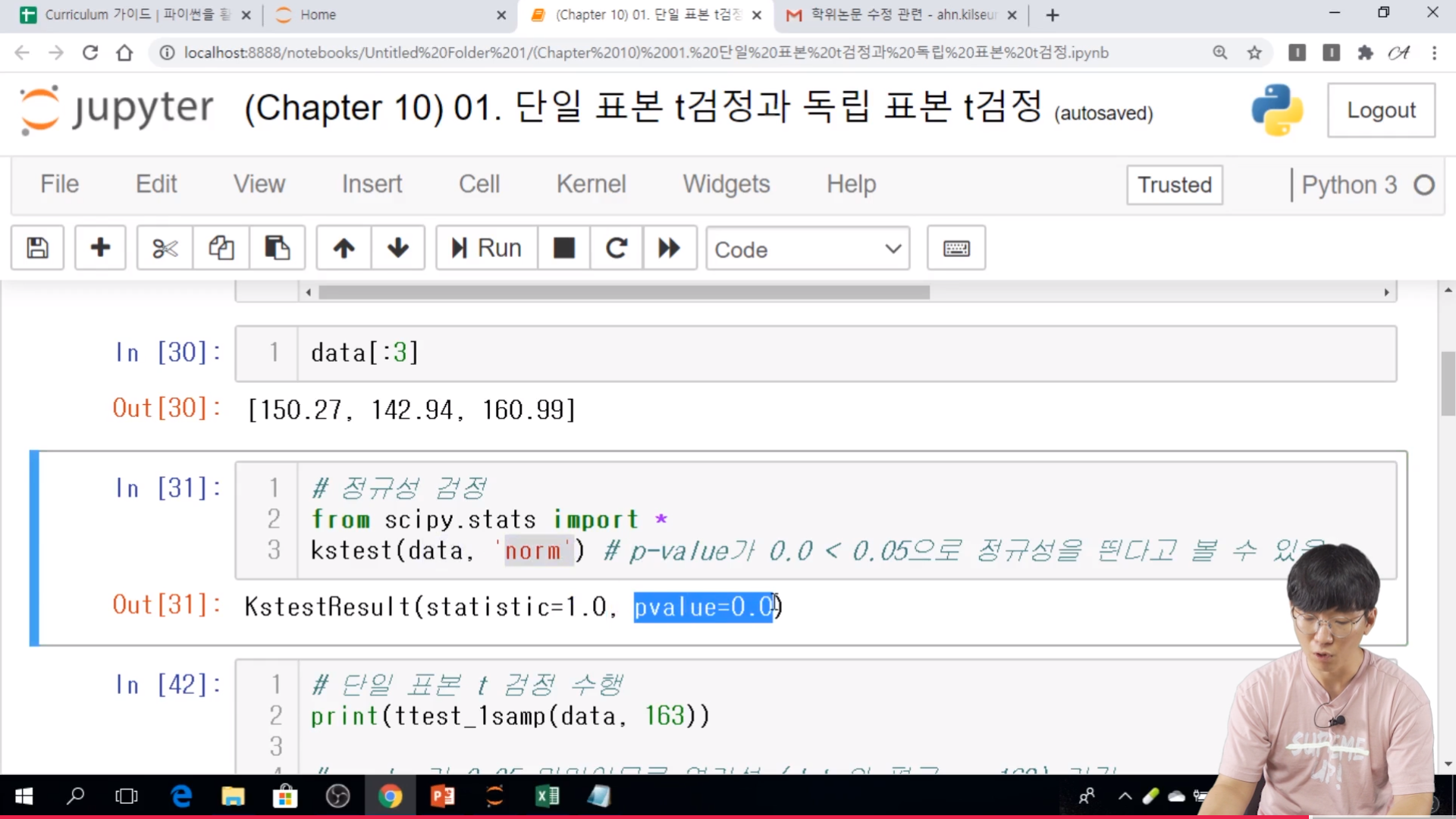Interrupt the kernel with the stop icon
Screen dimensions: 1456x819
[563, 248]
